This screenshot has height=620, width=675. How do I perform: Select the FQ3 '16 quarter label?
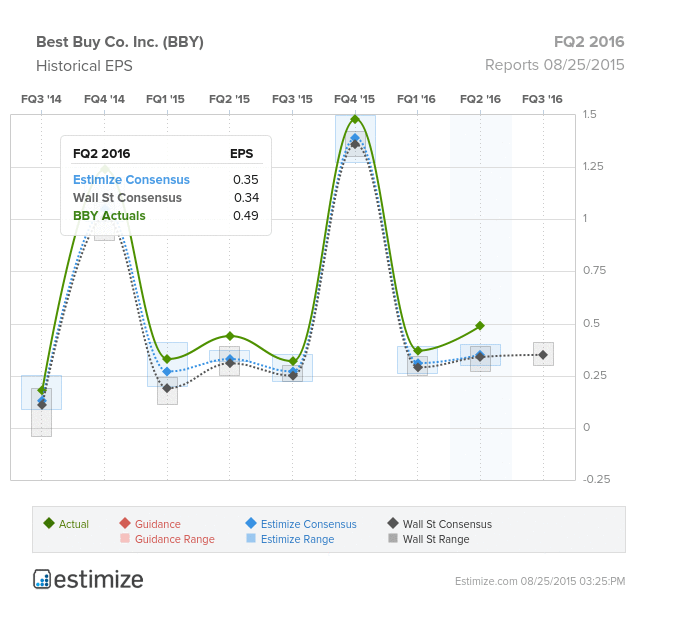tap(542, 99)
